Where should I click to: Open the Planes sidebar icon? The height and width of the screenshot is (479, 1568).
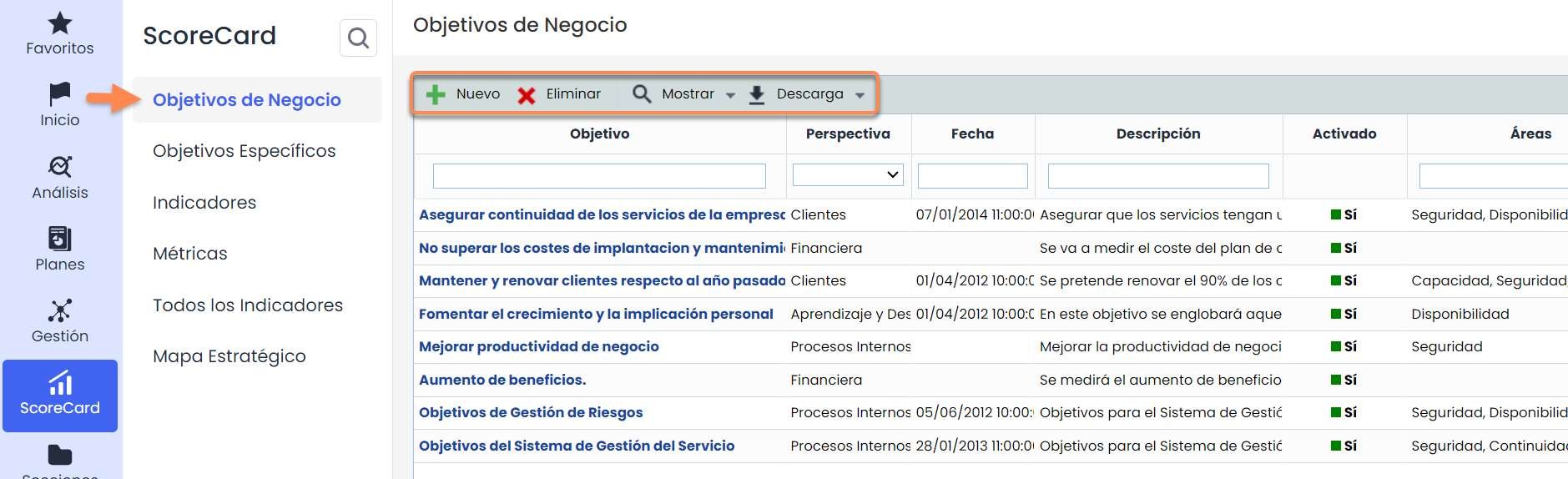tap(59, 239)
